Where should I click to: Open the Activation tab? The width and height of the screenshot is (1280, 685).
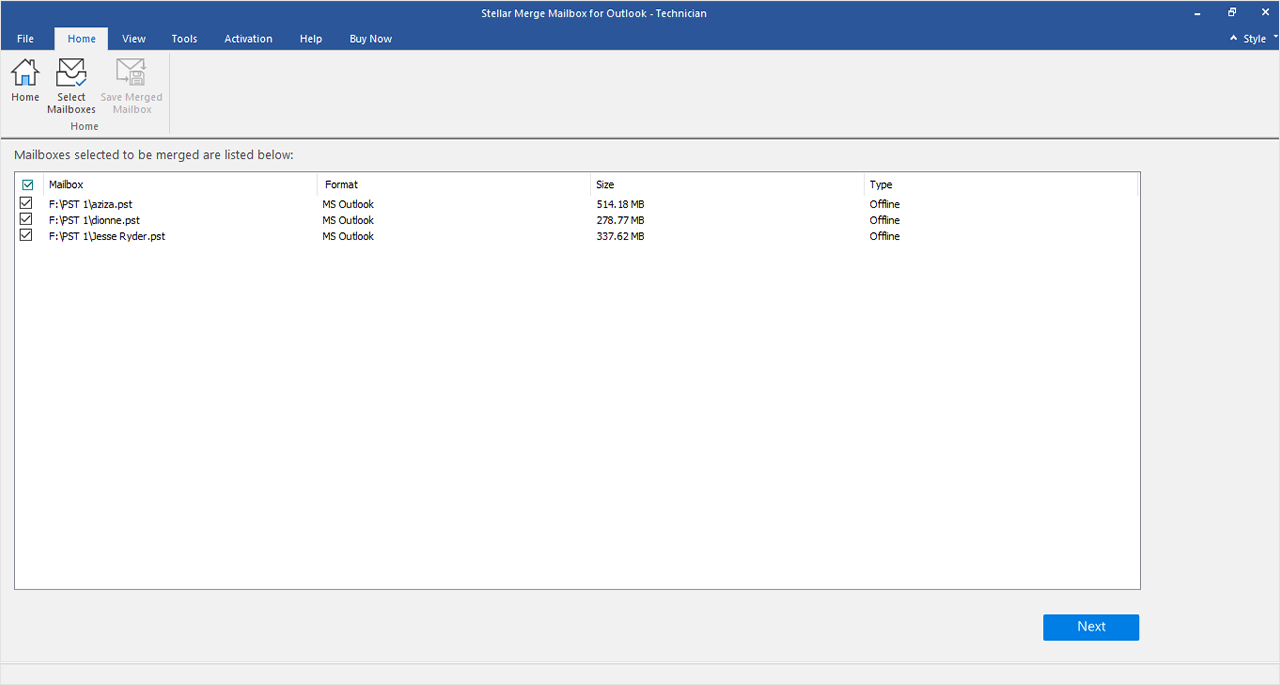(x=248, y=39)
